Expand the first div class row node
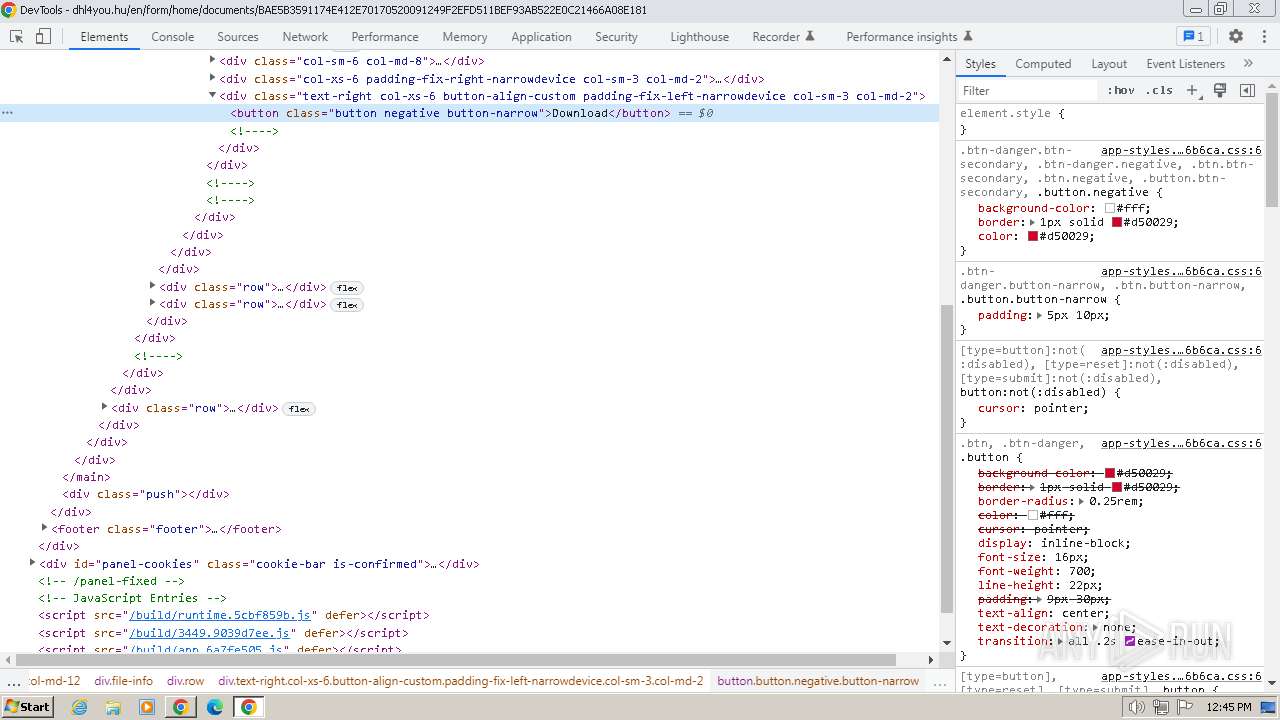The width and height of the screenshot is (1280, 720). click(x=153, y=287)
